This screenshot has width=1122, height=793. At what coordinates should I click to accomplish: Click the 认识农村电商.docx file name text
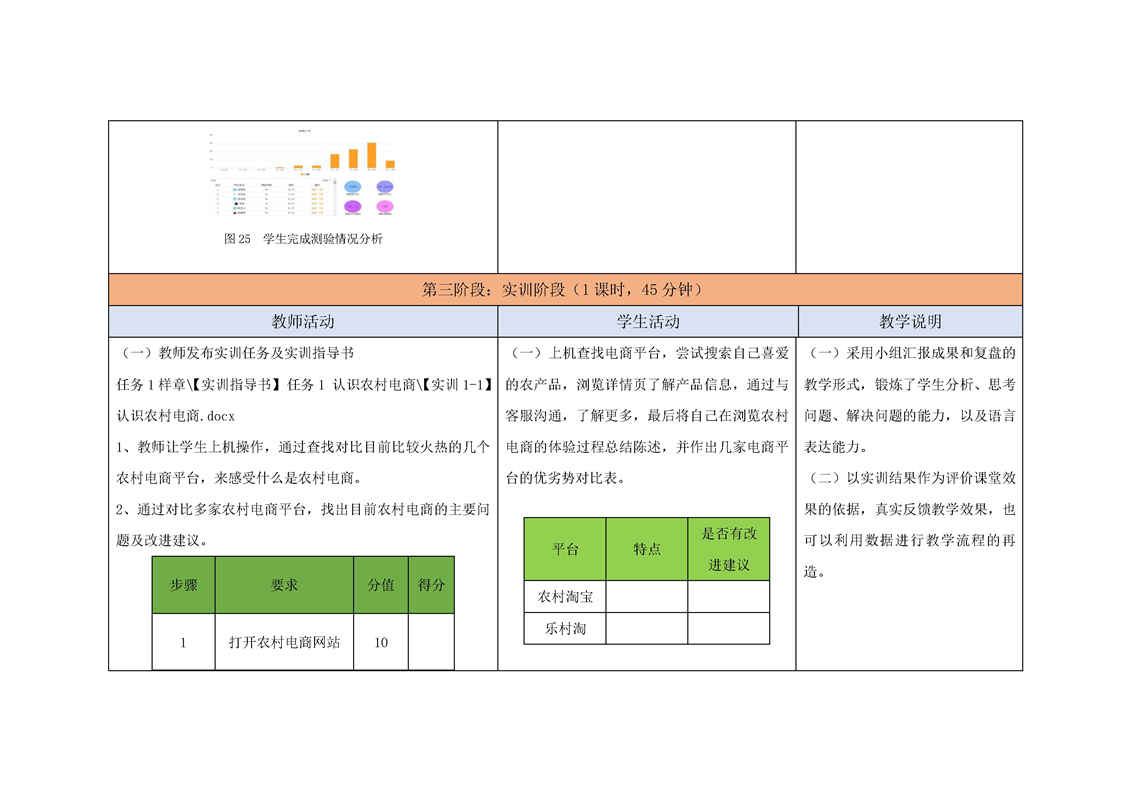point(175,415)
